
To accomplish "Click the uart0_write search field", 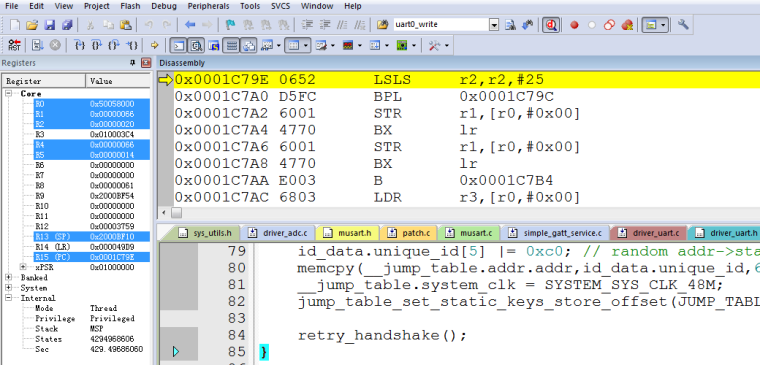I will pos(440,25).
